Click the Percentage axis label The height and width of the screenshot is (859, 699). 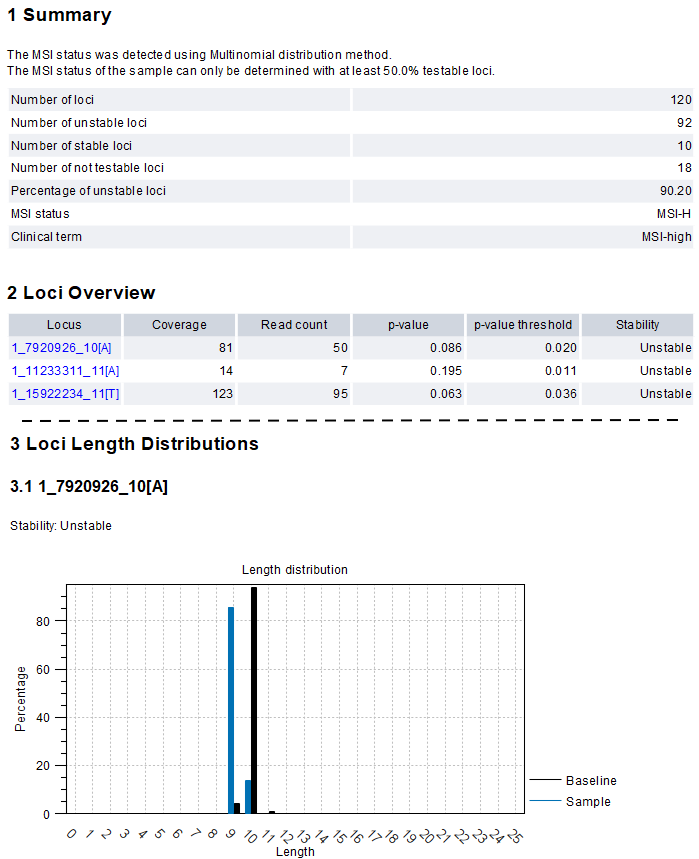20,699
